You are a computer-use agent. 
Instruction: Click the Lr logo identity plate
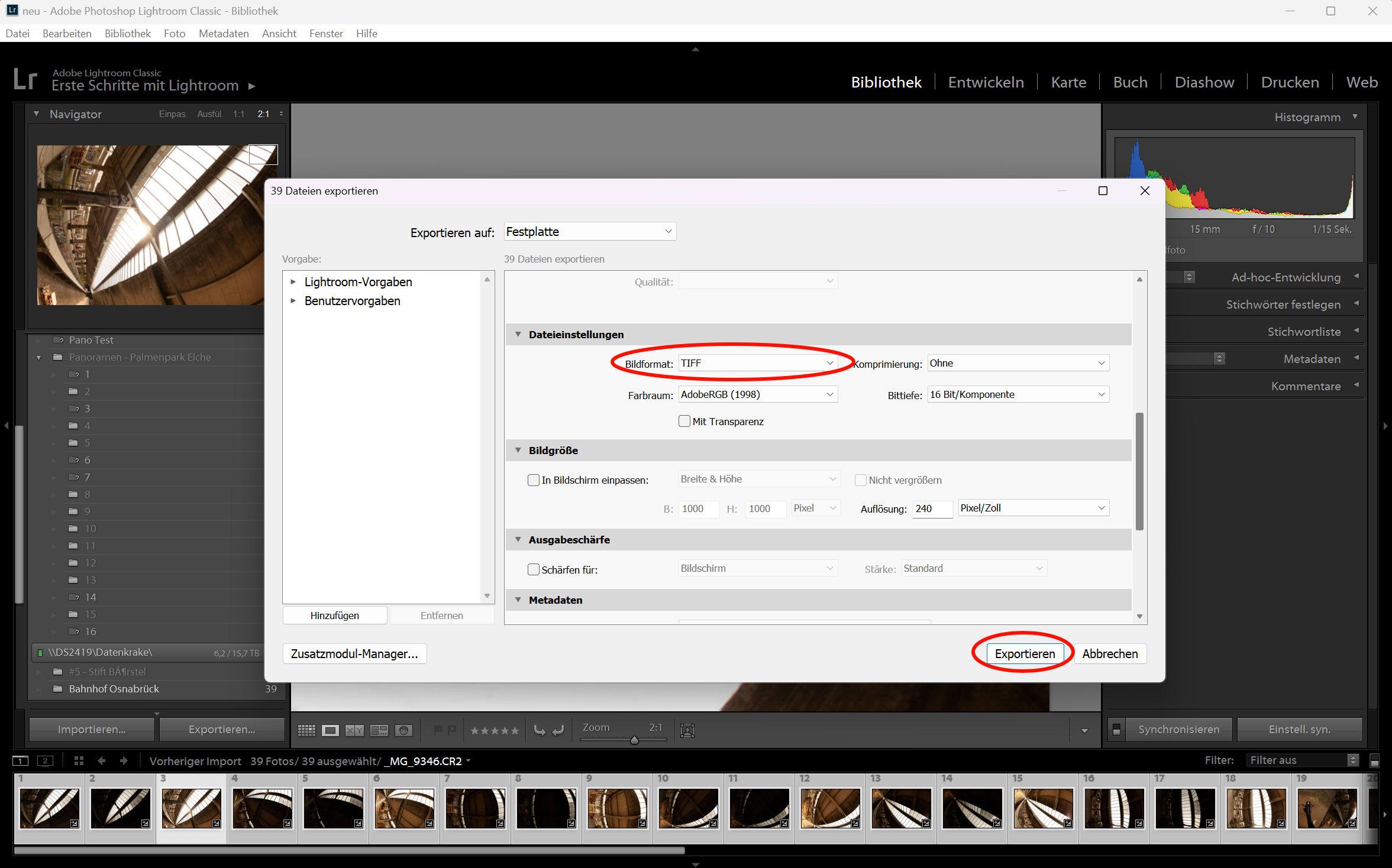click(25, 78)
